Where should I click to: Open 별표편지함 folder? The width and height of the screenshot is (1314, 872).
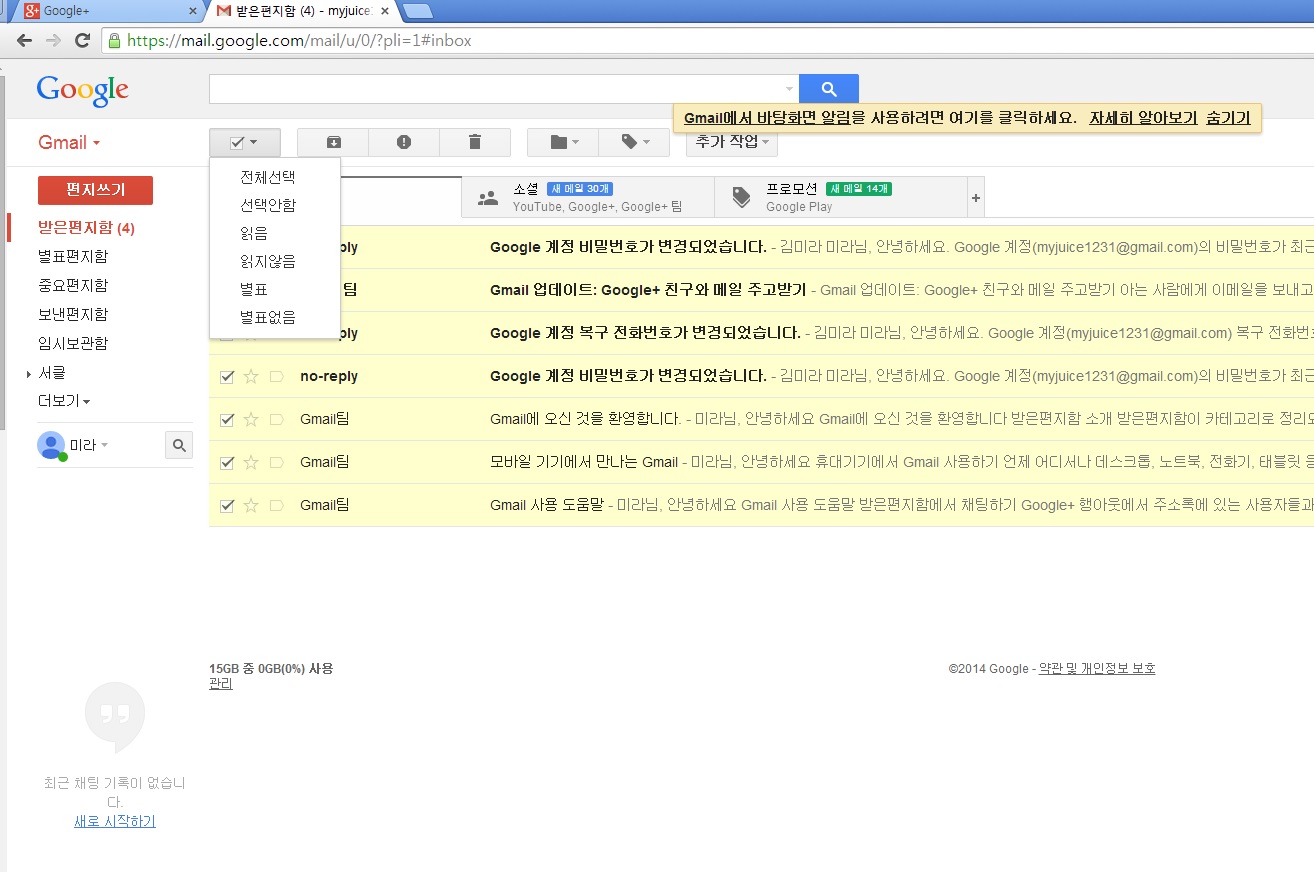point(73,257)
